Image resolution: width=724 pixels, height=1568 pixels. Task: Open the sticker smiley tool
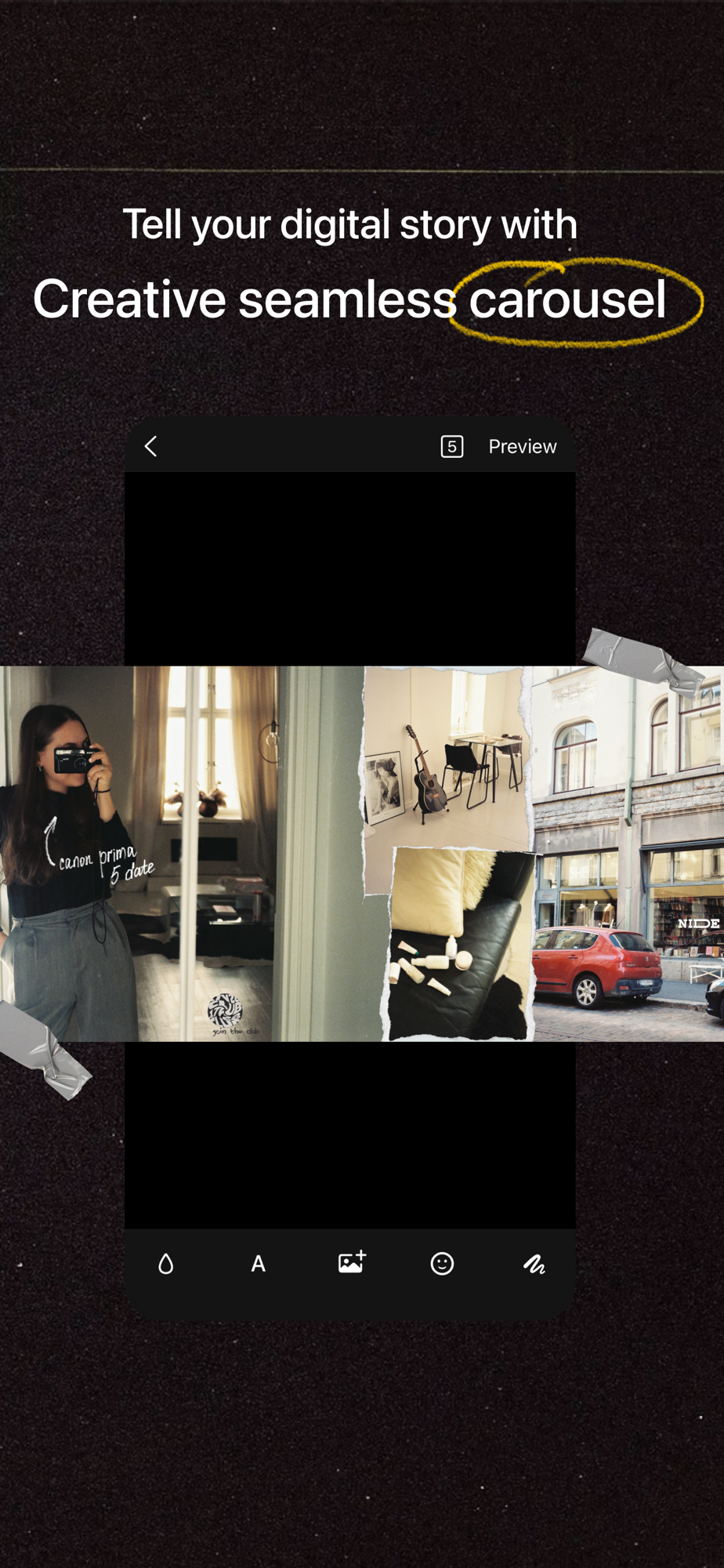(442, 1263)
